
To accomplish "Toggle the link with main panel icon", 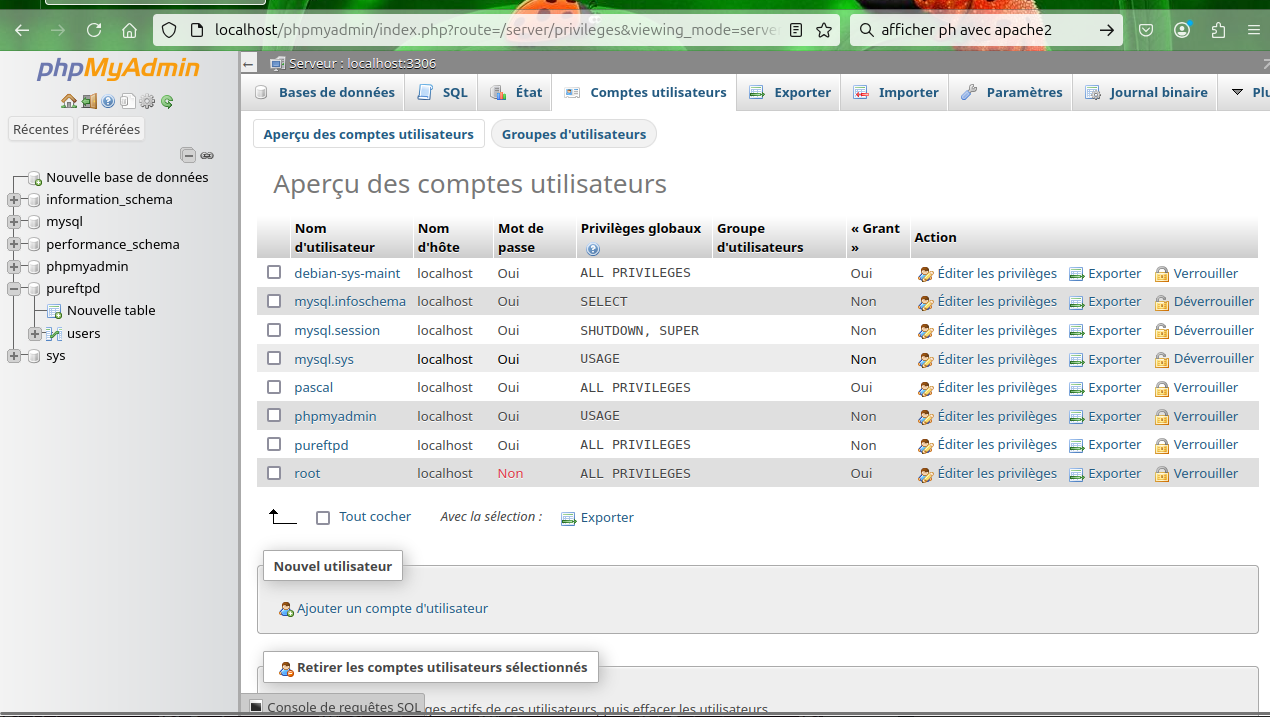I will click(207, 155).
